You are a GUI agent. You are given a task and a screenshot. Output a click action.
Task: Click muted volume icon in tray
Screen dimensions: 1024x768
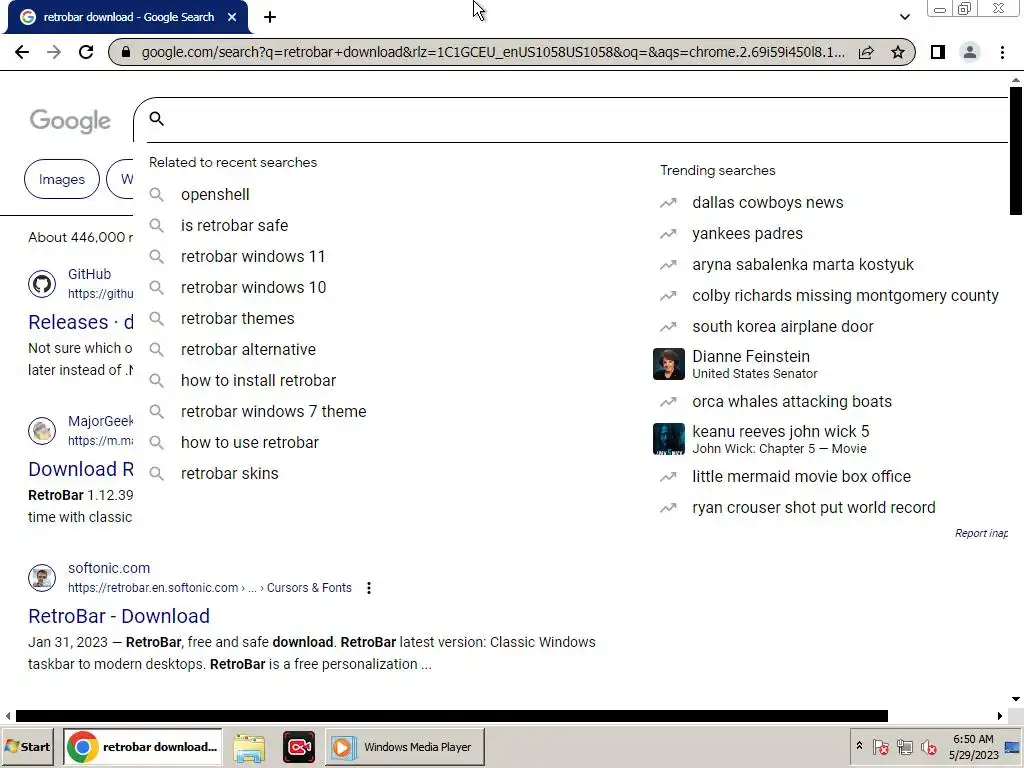(928, 747)
